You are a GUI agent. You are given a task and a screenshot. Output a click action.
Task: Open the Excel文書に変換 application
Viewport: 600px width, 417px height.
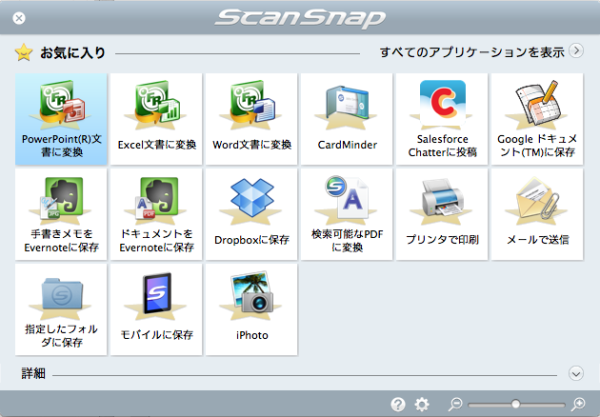pyautogui.click(x=156, y=119)
